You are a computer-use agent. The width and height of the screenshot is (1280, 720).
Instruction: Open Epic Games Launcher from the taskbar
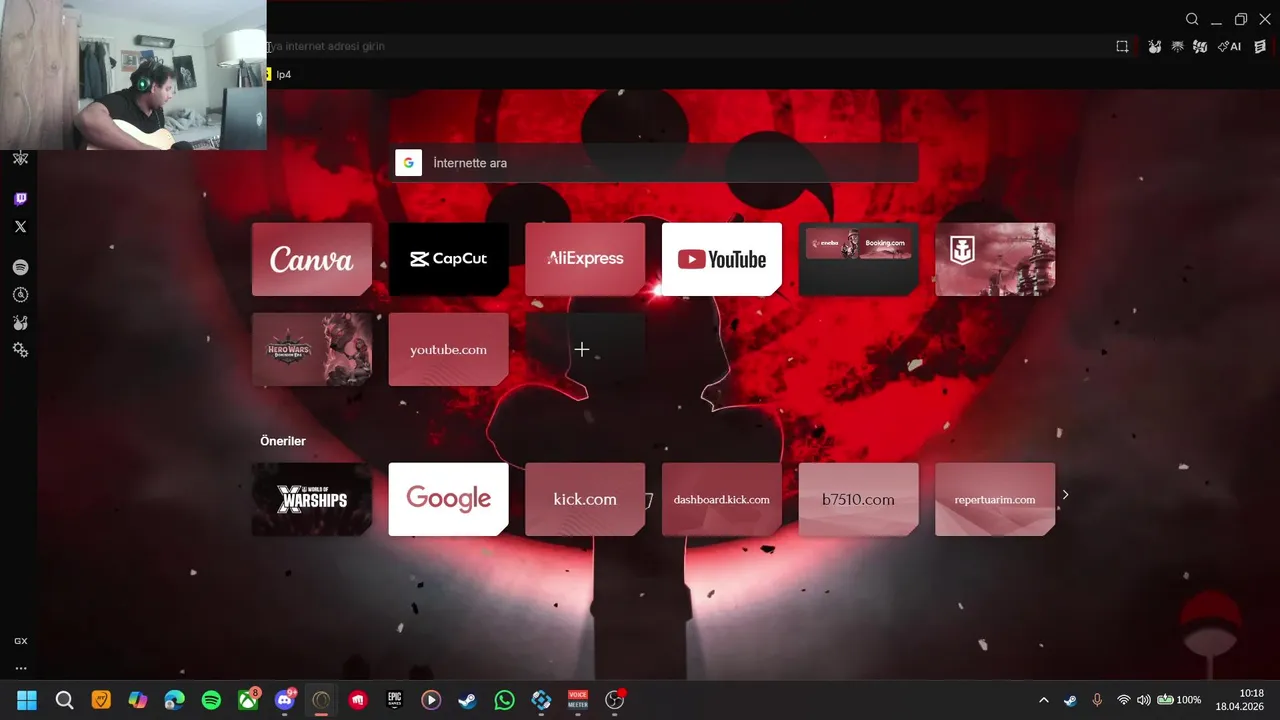(394, 700)
